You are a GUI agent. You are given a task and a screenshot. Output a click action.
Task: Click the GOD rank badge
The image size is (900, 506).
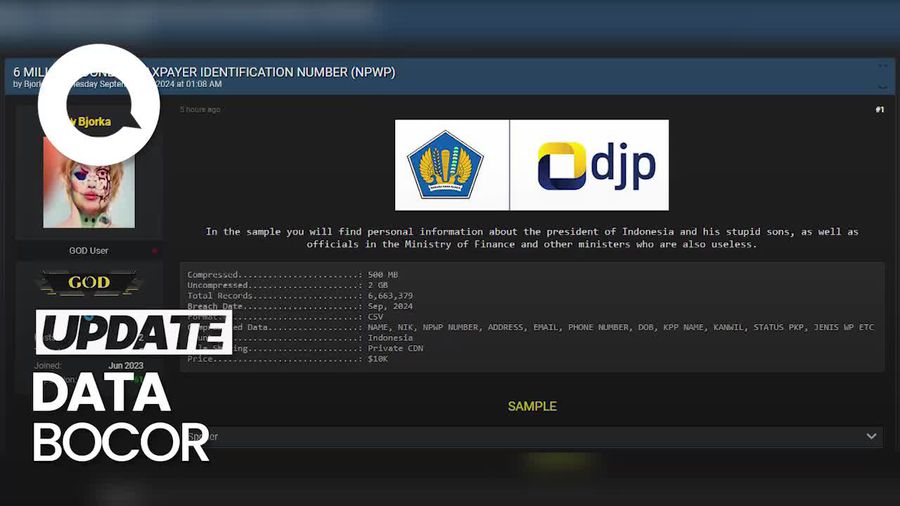pos(89,282)
